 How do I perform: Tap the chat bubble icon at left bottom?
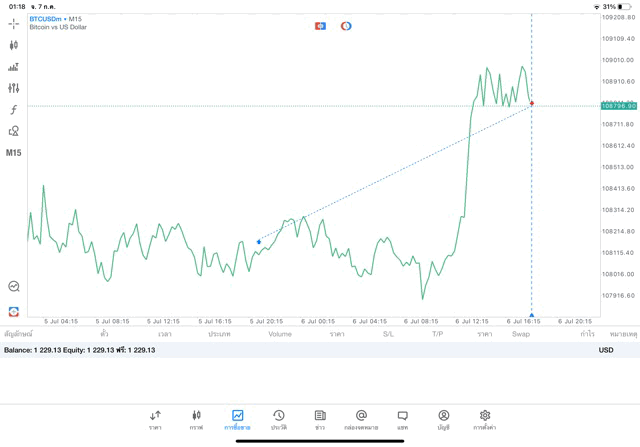pyautogui.click(x=14, y=287)
